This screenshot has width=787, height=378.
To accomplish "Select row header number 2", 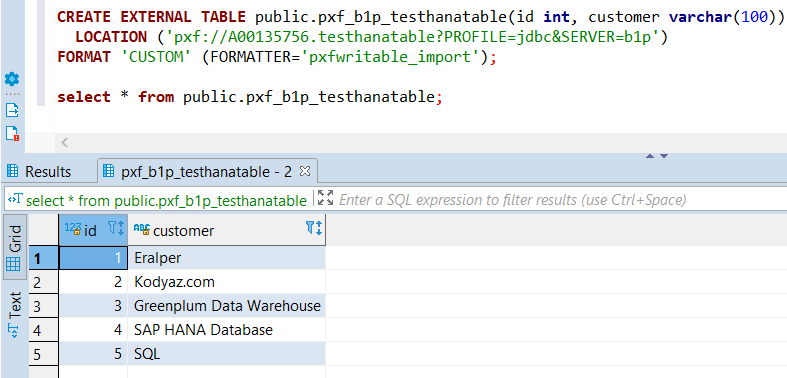I will coord(44,282).
